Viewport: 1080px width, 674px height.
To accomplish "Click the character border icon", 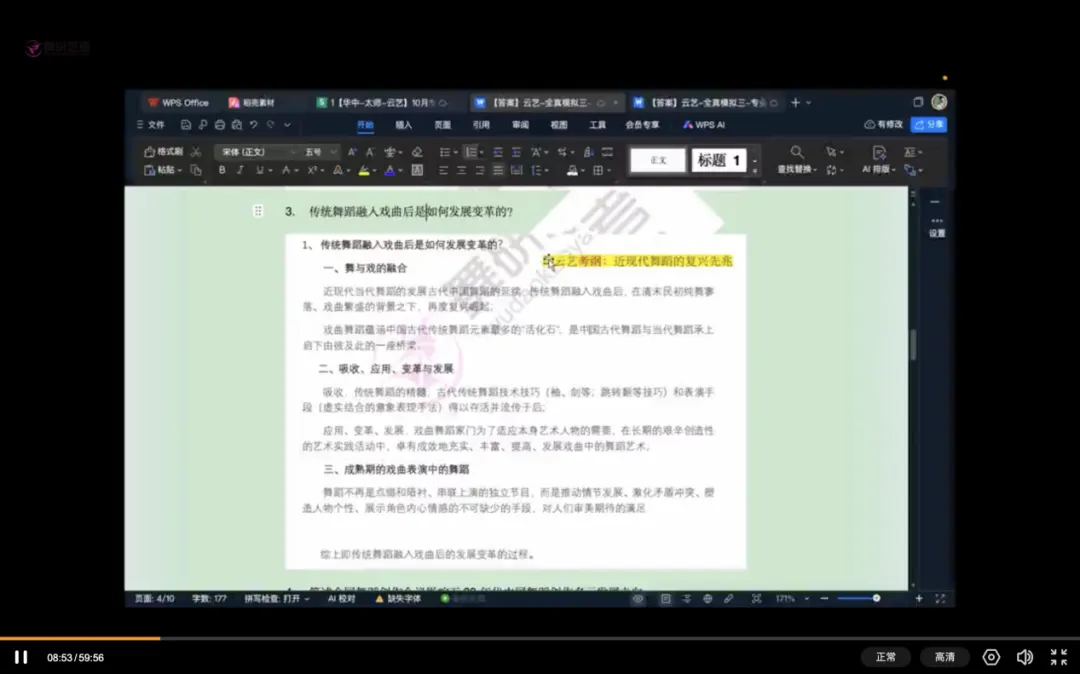I will coord(417,170).
